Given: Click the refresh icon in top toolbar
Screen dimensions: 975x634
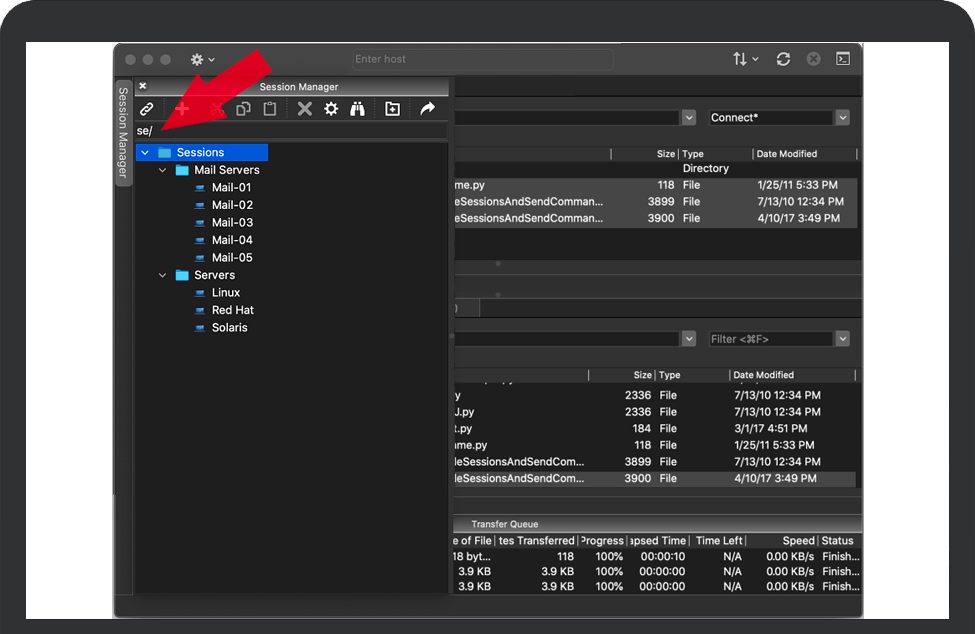Looking at the screenshot, I should pyautogui.click(x=783, y=59).
